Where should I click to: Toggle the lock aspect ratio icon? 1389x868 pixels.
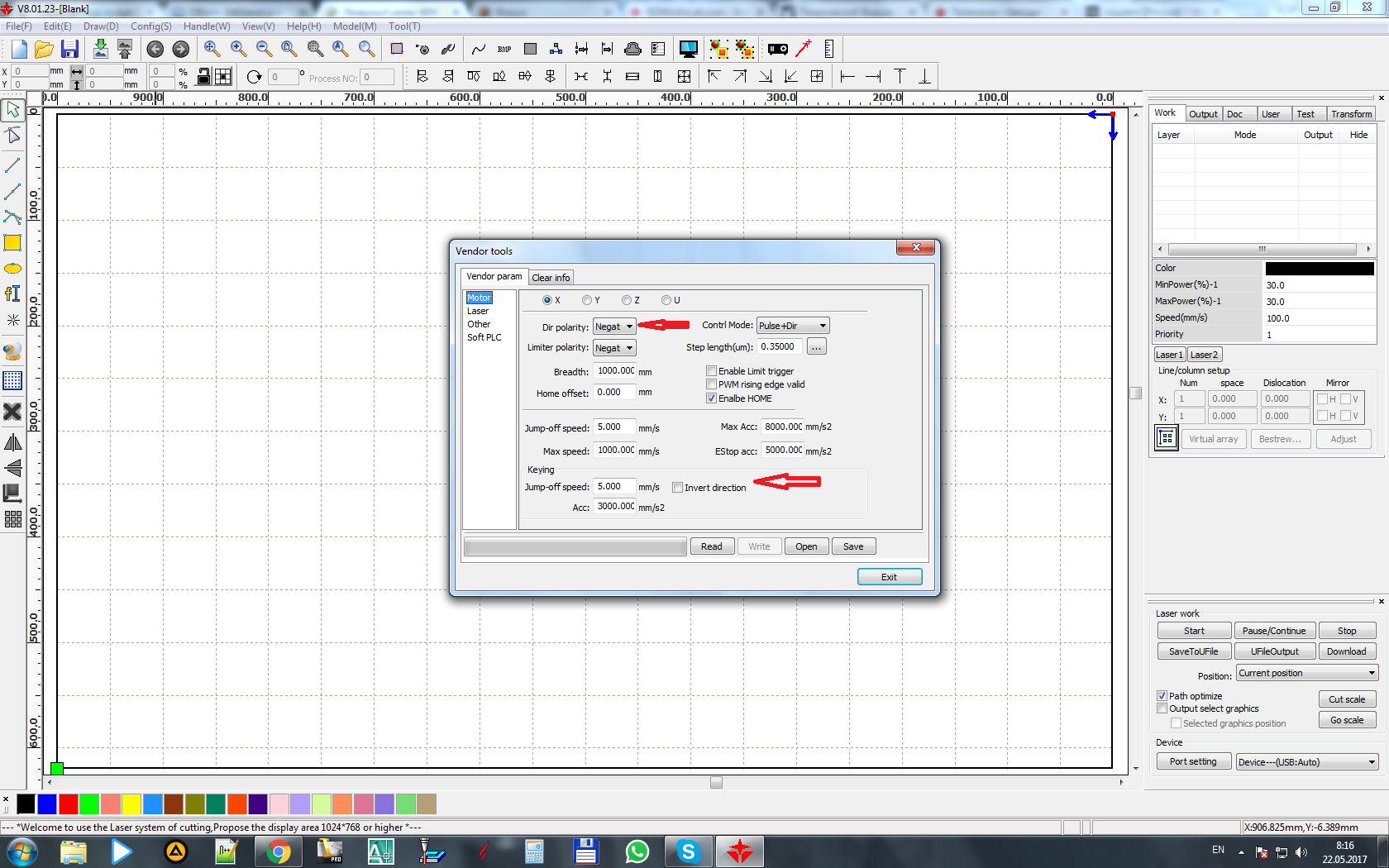click(203, 77)
